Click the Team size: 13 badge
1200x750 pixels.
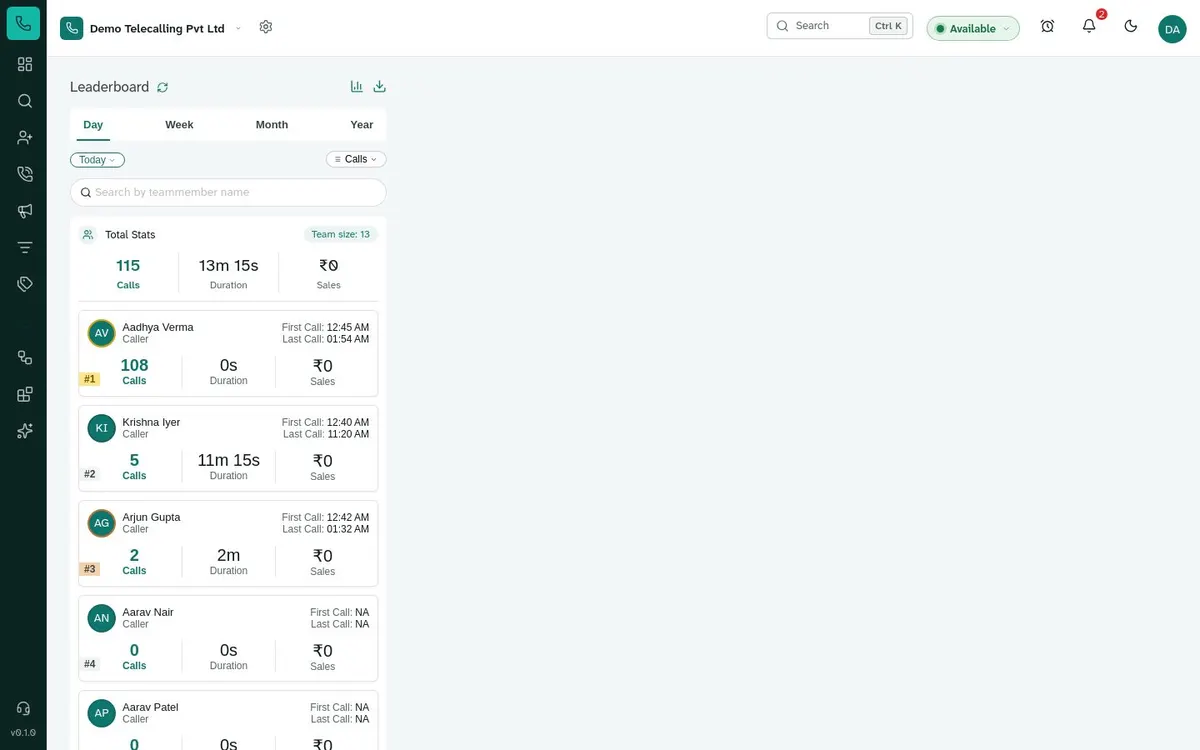pos(341,235)
